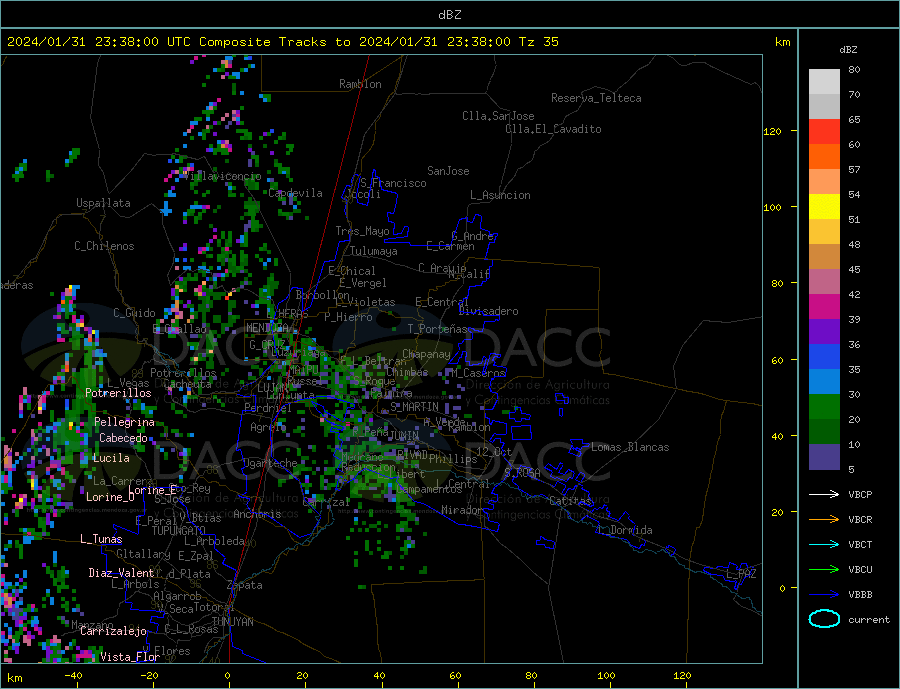Click the L_Tunas station label
This screenshot has height=689, width=900.
[101, 539]
